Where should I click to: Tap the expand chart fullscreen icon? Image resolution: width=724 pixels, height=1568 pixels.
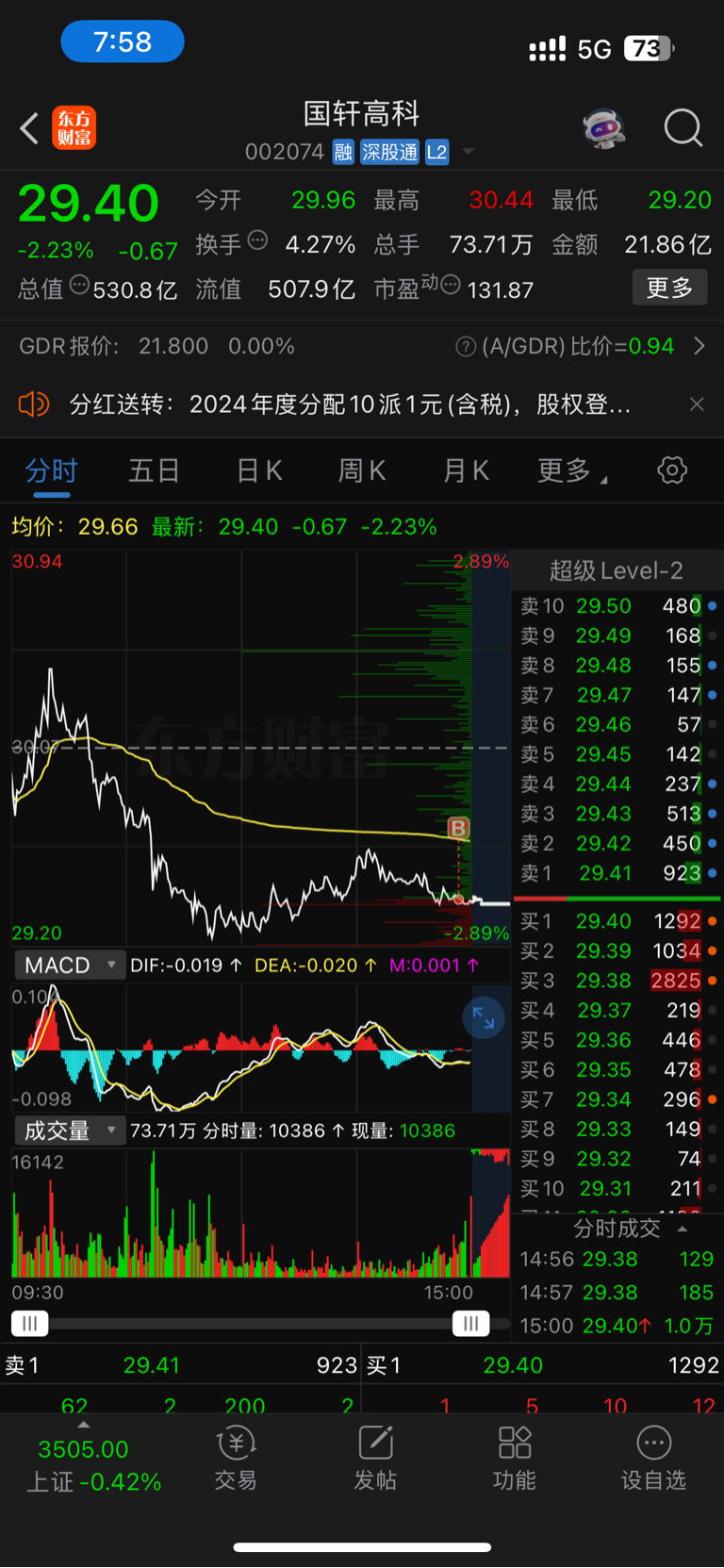pyautogui.click(x=484, y=1017)
